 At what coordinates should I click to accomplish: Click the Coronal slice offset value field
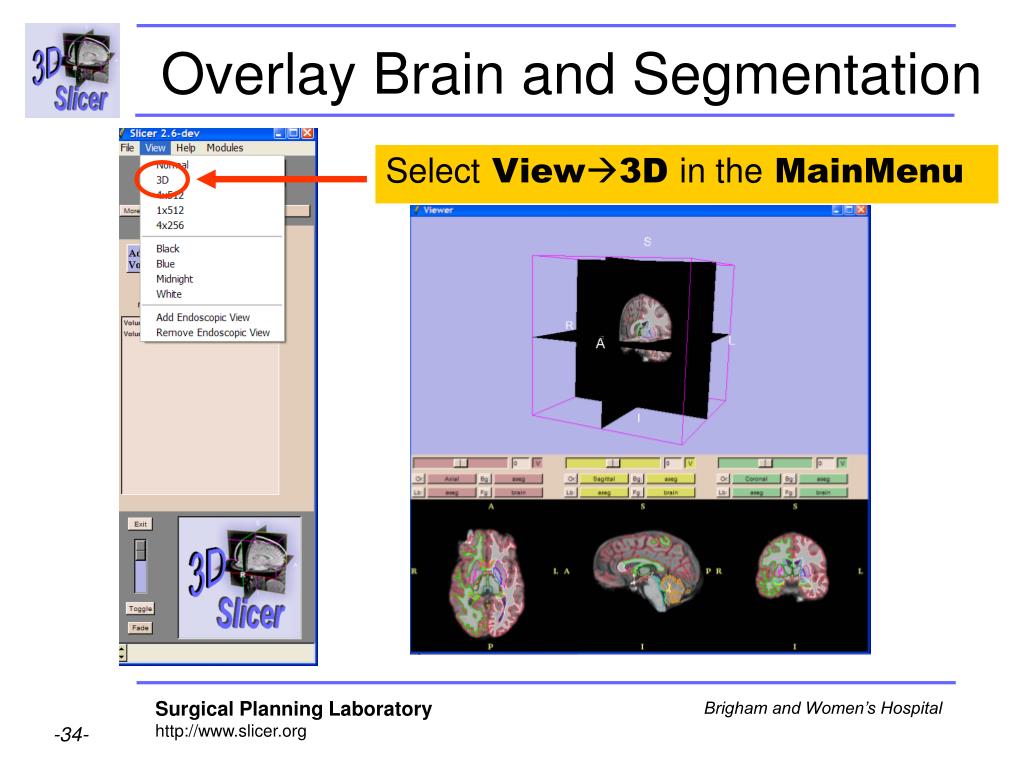(825, 463)
